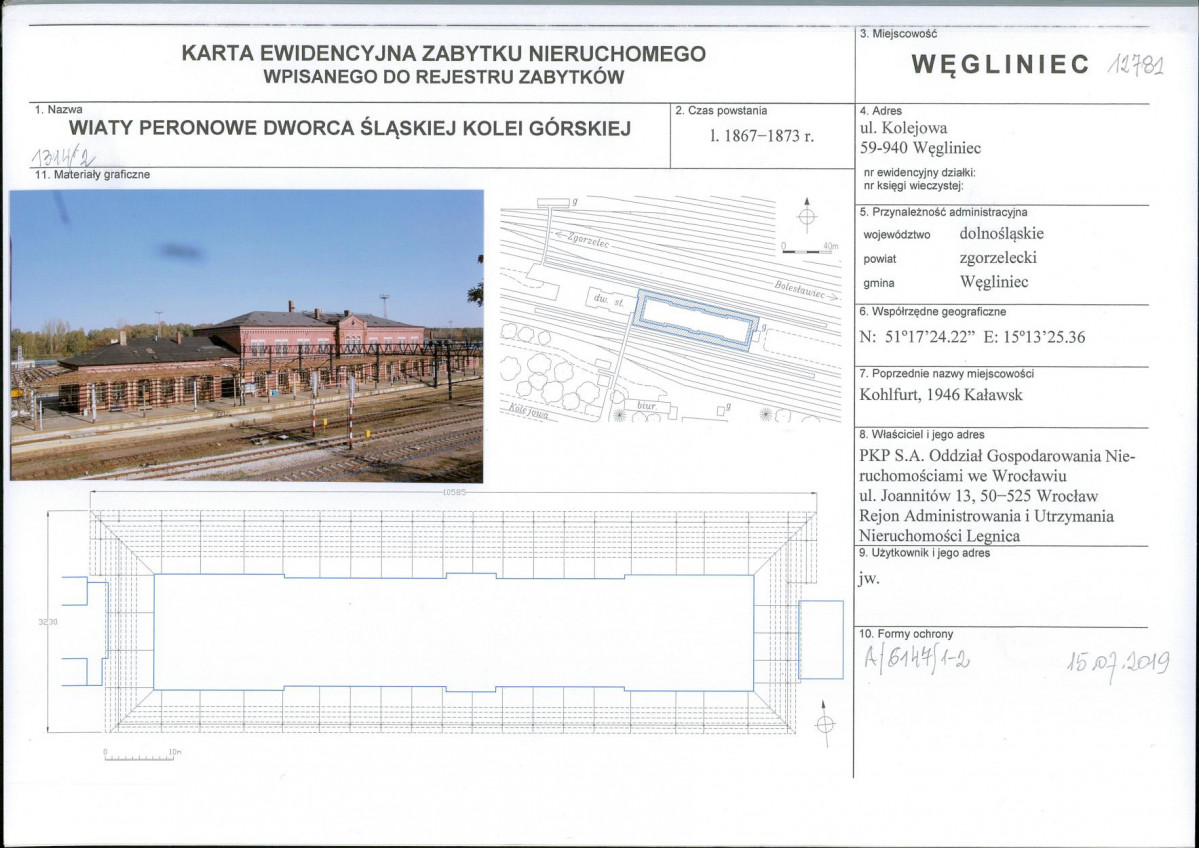
Task: Click the "Bolesławiec" direction label on the map
Action: click(806, 291)
